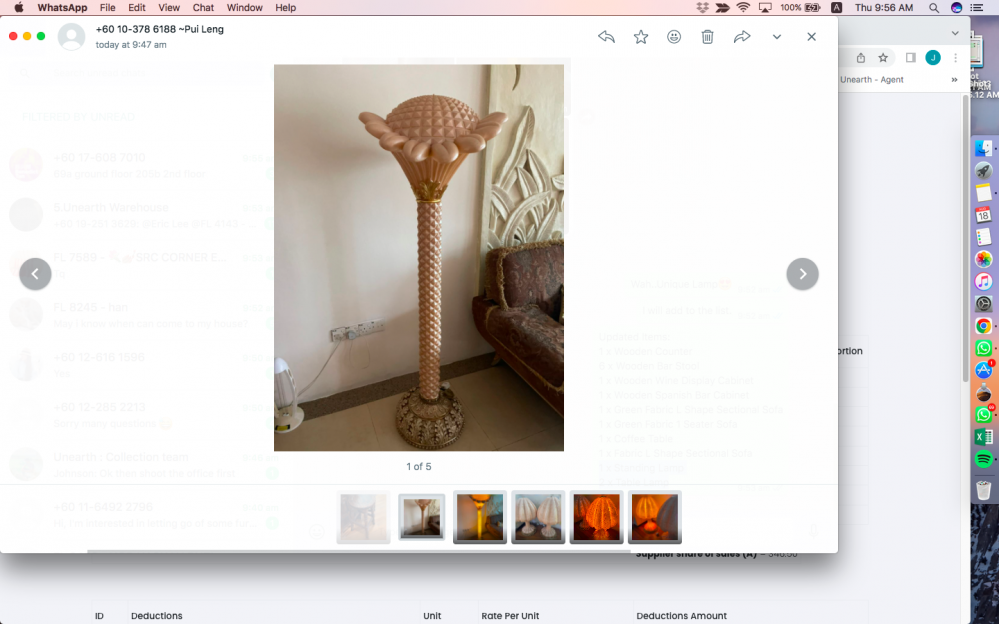Pick the last orange lamp thumbnail
999x624 pixels.
(x=655, y=517)
